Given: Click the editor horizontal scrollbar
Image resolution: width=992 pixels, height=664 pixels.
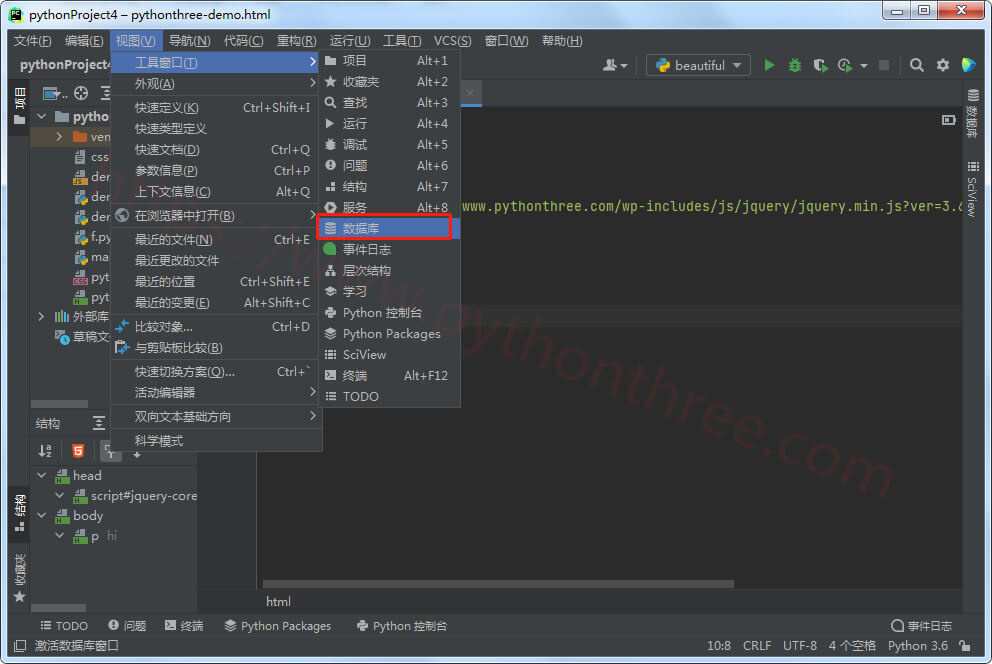Looking at the screenshot, I should point(499,584).
